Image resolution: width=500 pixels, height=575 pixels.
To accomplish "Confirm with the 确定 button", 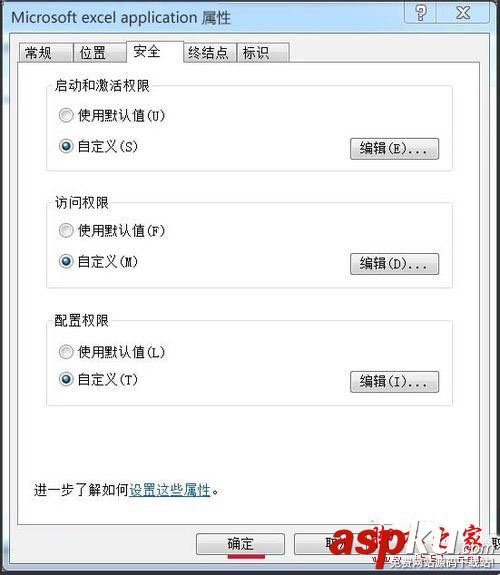I will [x=240, y=544].
